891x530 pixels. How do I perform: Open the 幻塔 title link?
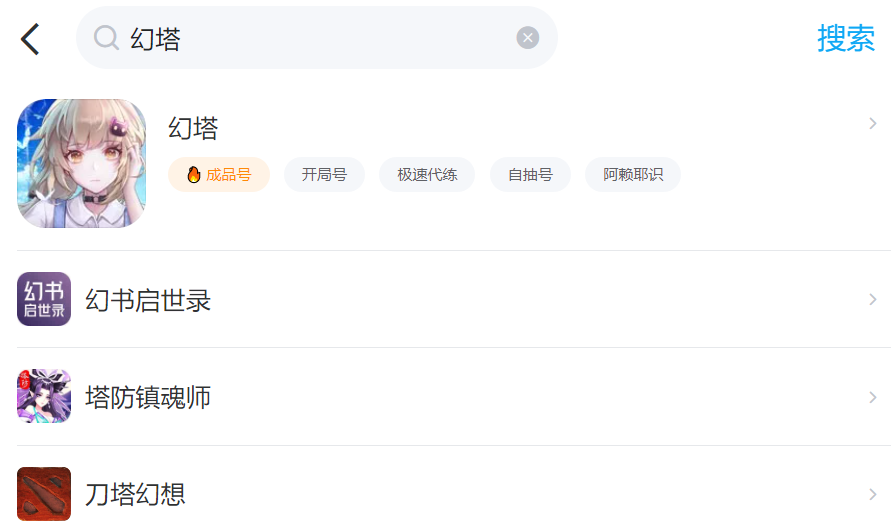(x=193, y=128)
